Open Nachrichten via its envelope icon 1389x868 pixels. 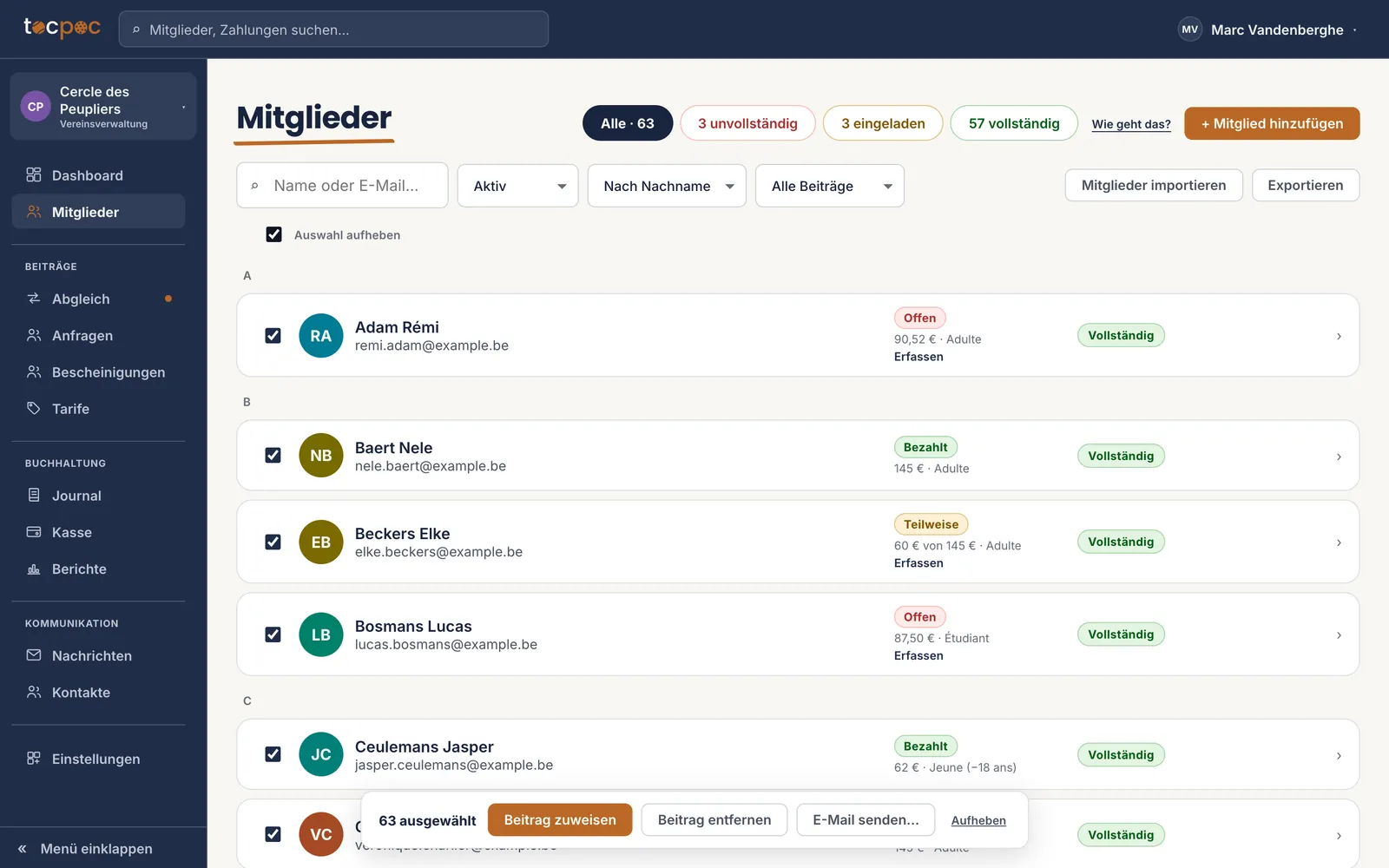tap(34, 655)
